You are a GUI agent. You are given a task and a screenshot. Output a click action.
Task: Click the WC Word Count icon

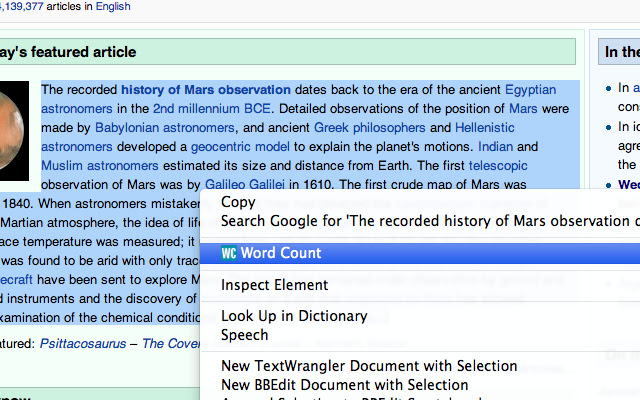[x=229, y=254]
